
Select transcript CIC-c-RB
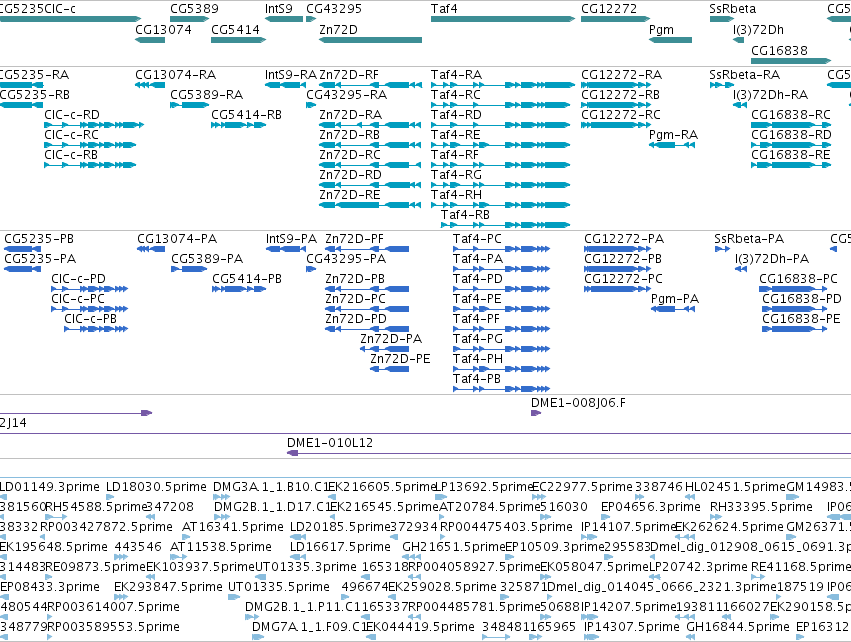coord(71,155)
